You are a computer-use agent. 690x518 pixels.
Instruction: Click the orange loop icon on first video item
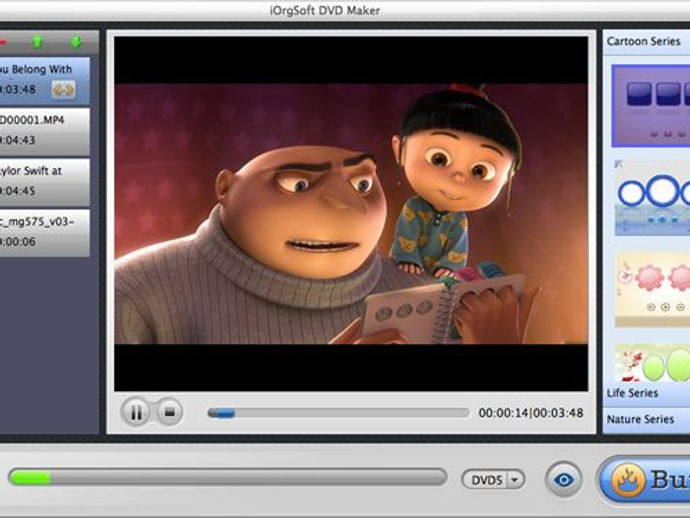tap(63, 90)
